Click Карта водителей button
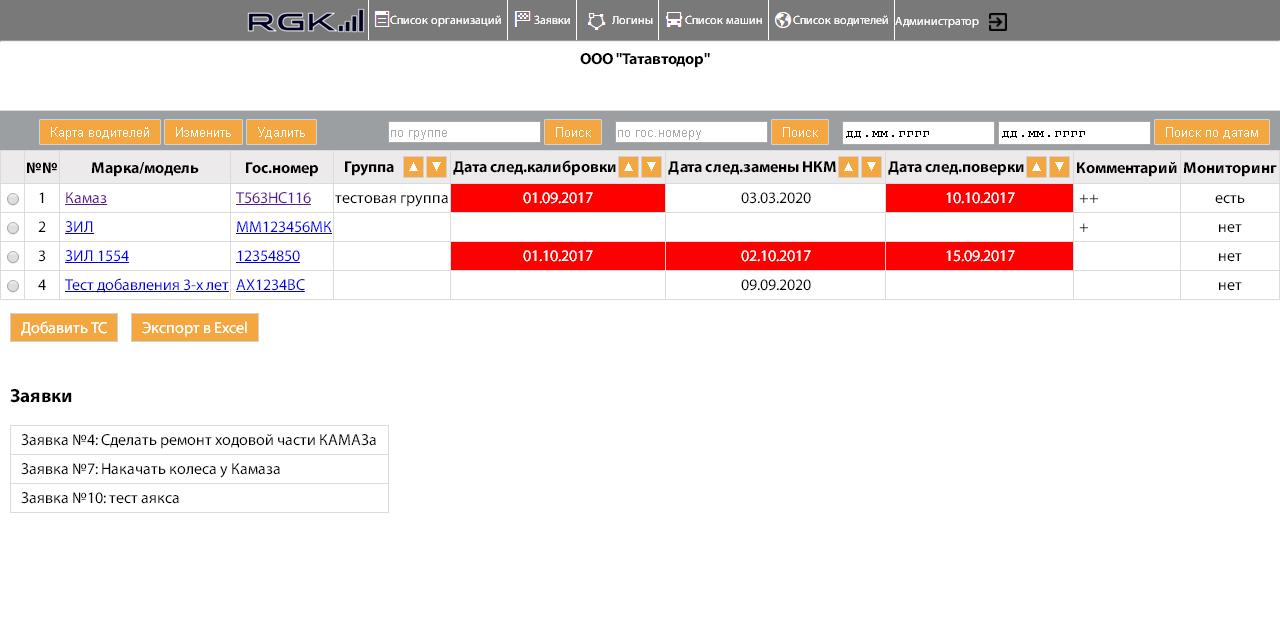The height and width of the screenshot is (637, 1280). point(100,132)
